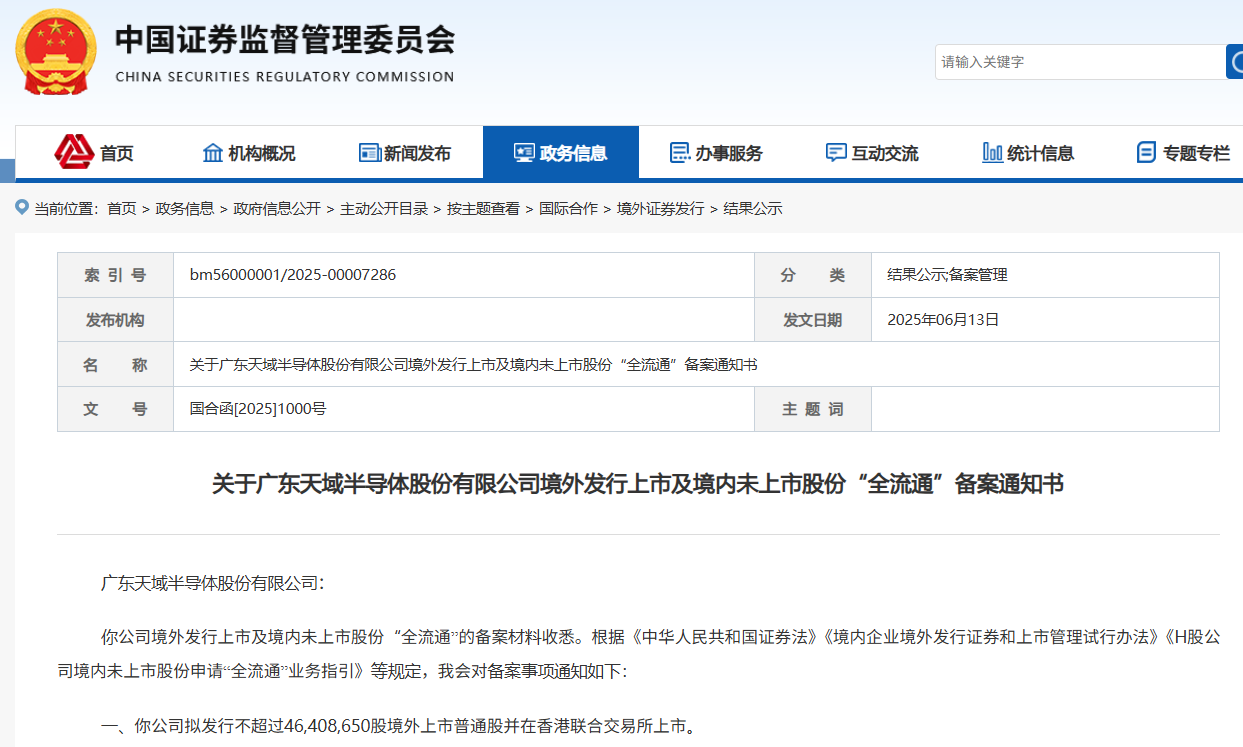The height and width of the screenshot is (747, 1243).
Task: Click the 境外证券发行 breadcrumb link
Action: click(x=660, y=209)
